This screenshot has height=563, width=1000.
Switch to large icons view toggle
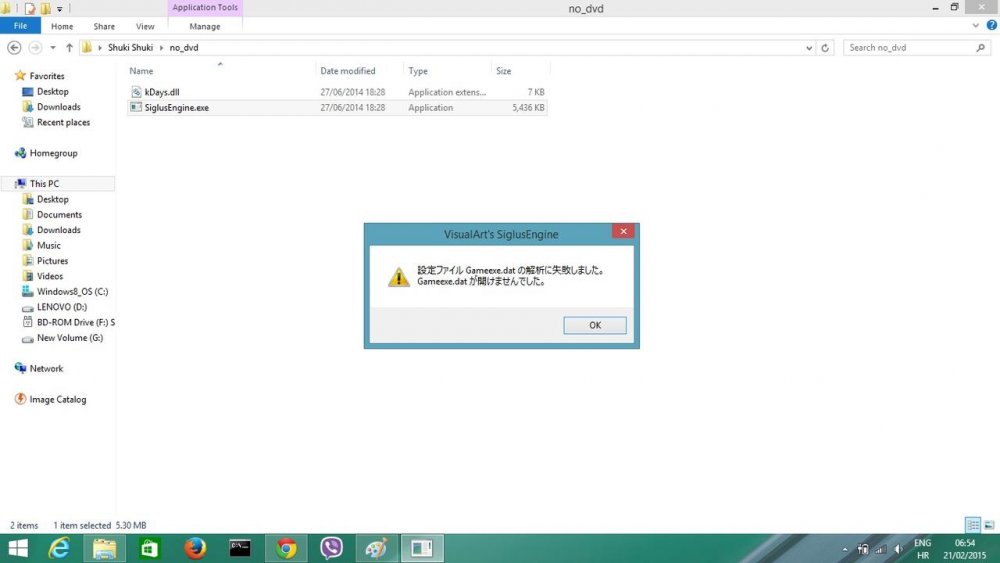988,525
